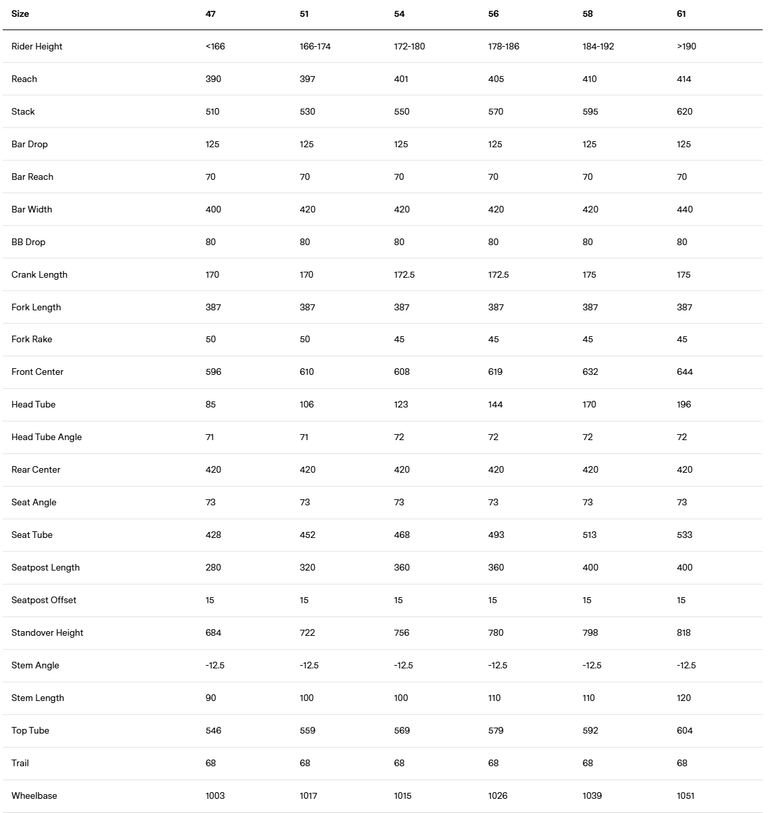770x813 pixels.
Task: Click the Crank Length row label
Action: 40,275
